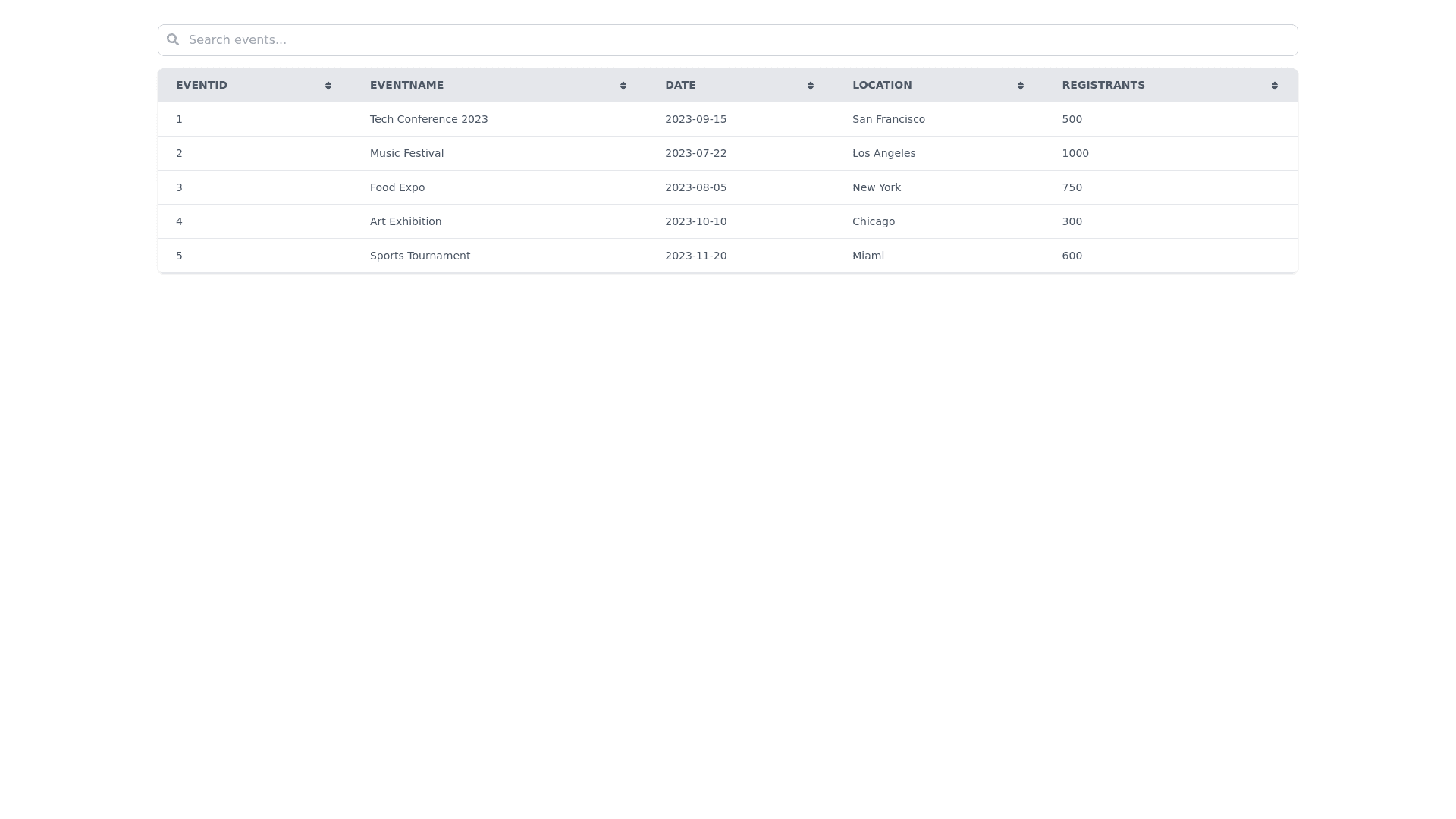This screenshot has width=1456, height=819.
Task: Click the search magnifier icon
Action: click(x=173, y=39)
